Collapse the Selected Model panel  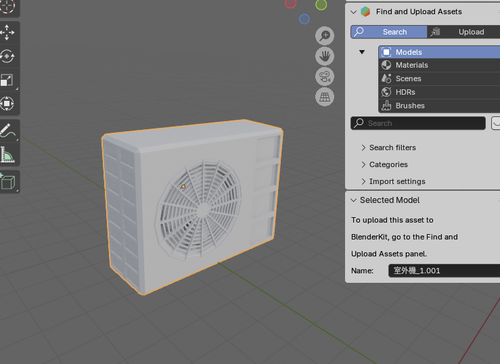354,200
